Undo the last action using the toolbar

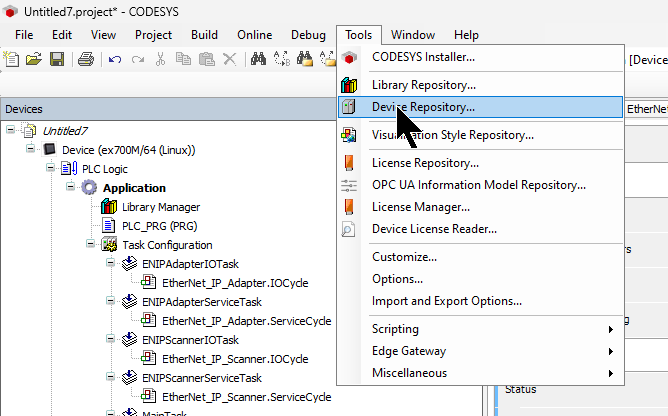(x=115, y=60)
